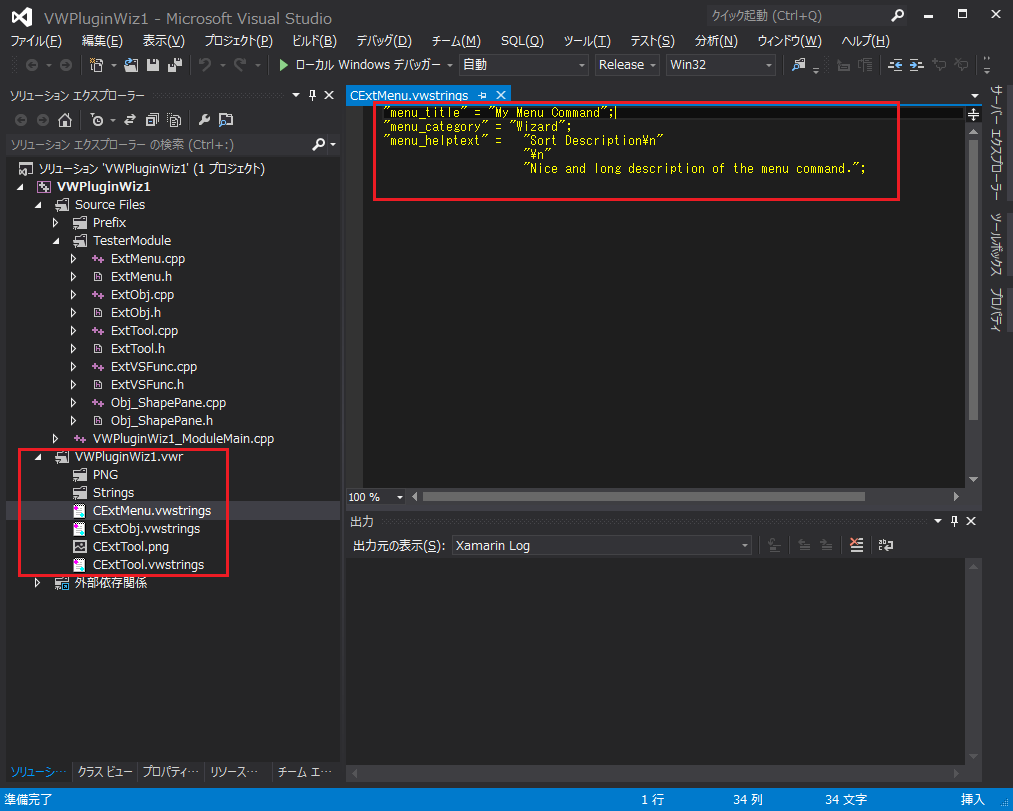Clear all output with the red X icon

pos(856,545)
